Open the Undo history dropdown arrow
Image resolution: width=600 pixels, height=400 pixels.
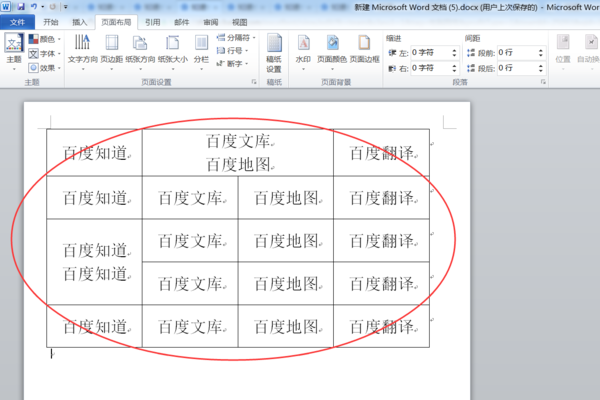coord(42,7)
